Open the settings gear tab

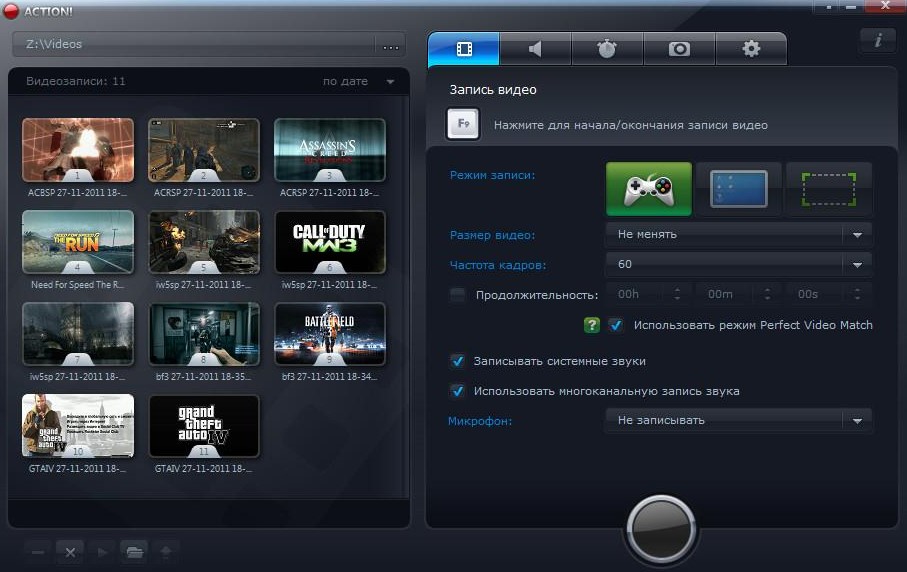[x=751, y=49]
